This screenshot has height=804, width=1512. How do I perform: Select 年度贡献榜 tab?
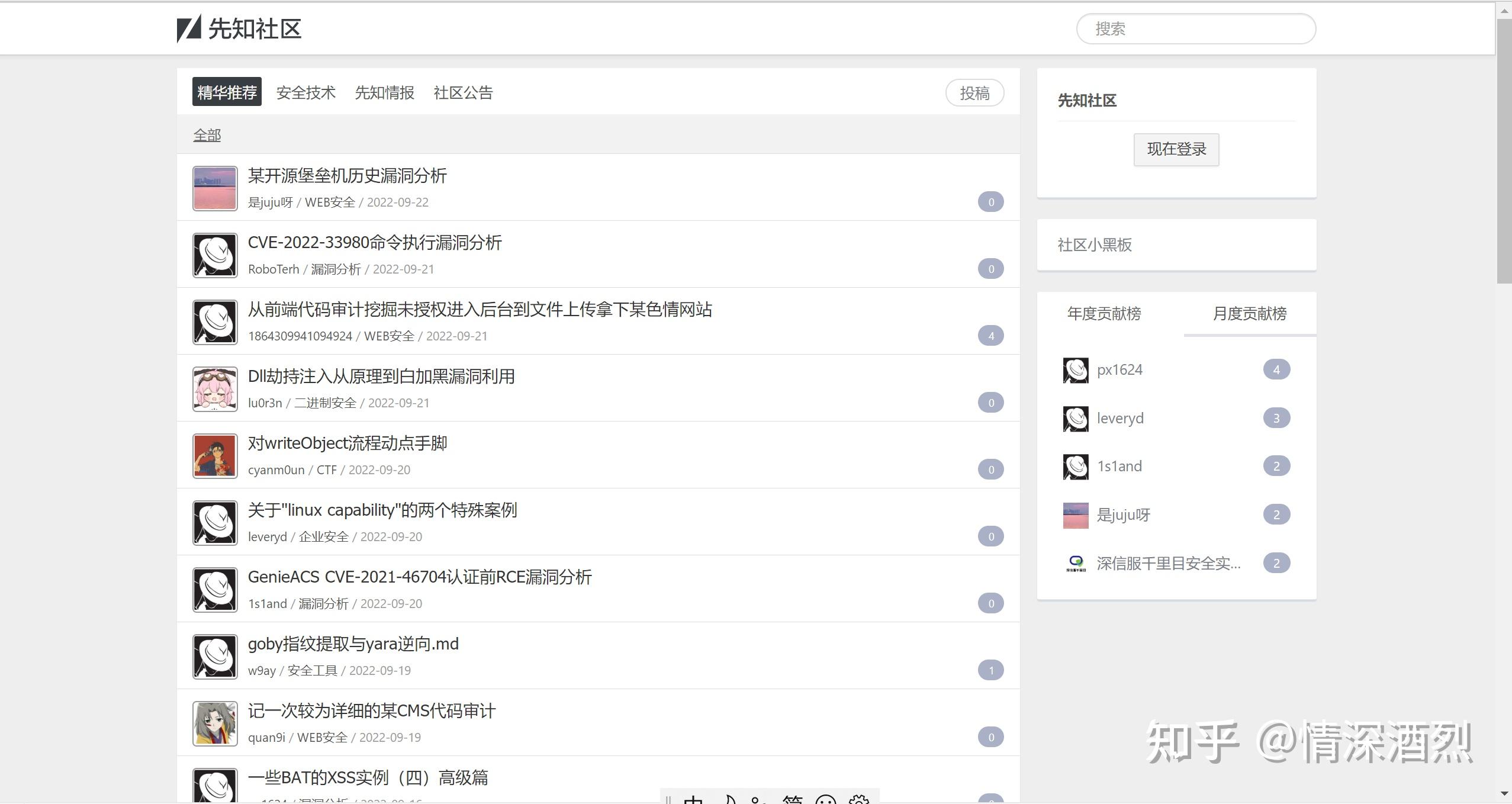click(1104, 313)
